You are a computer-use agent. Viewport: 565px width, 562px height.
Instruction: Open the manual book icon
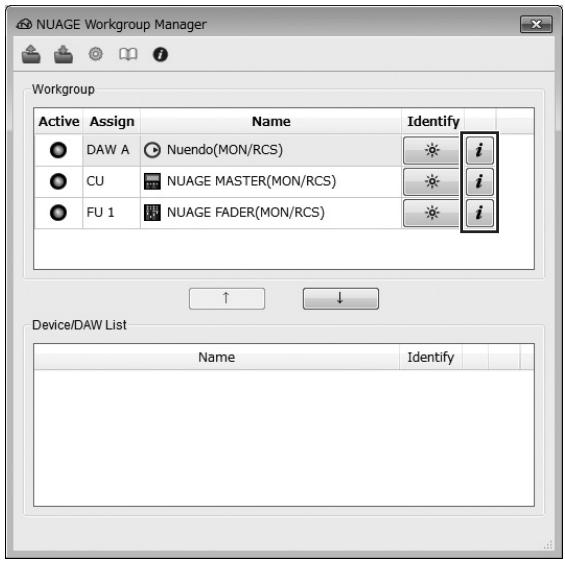pyautogui.click(x=128, y=54)
